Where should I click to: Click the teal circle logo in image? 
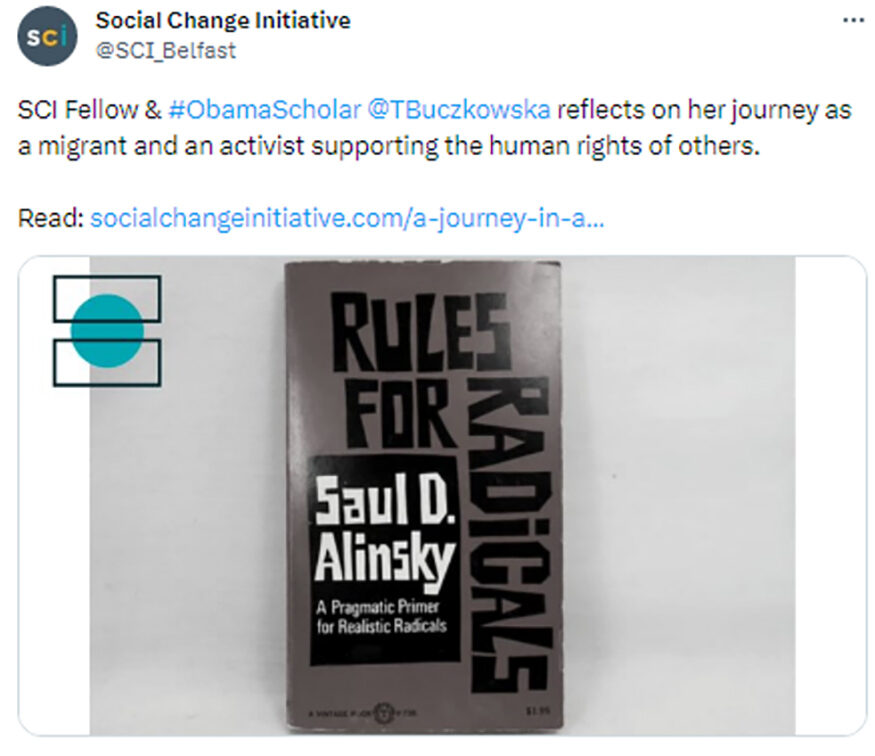pos(107,331)
